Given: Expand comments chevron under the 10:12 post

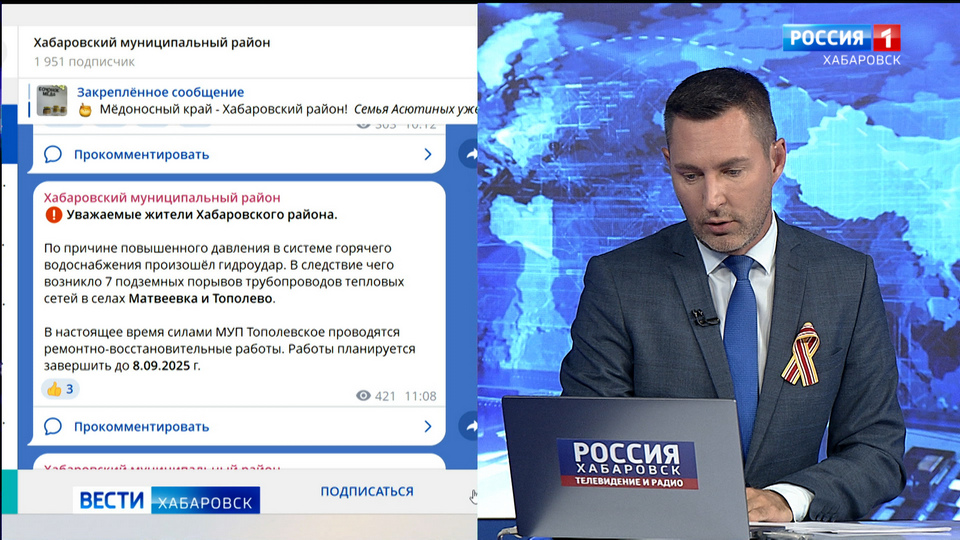Looking at the screenshot, I should 428,154.
